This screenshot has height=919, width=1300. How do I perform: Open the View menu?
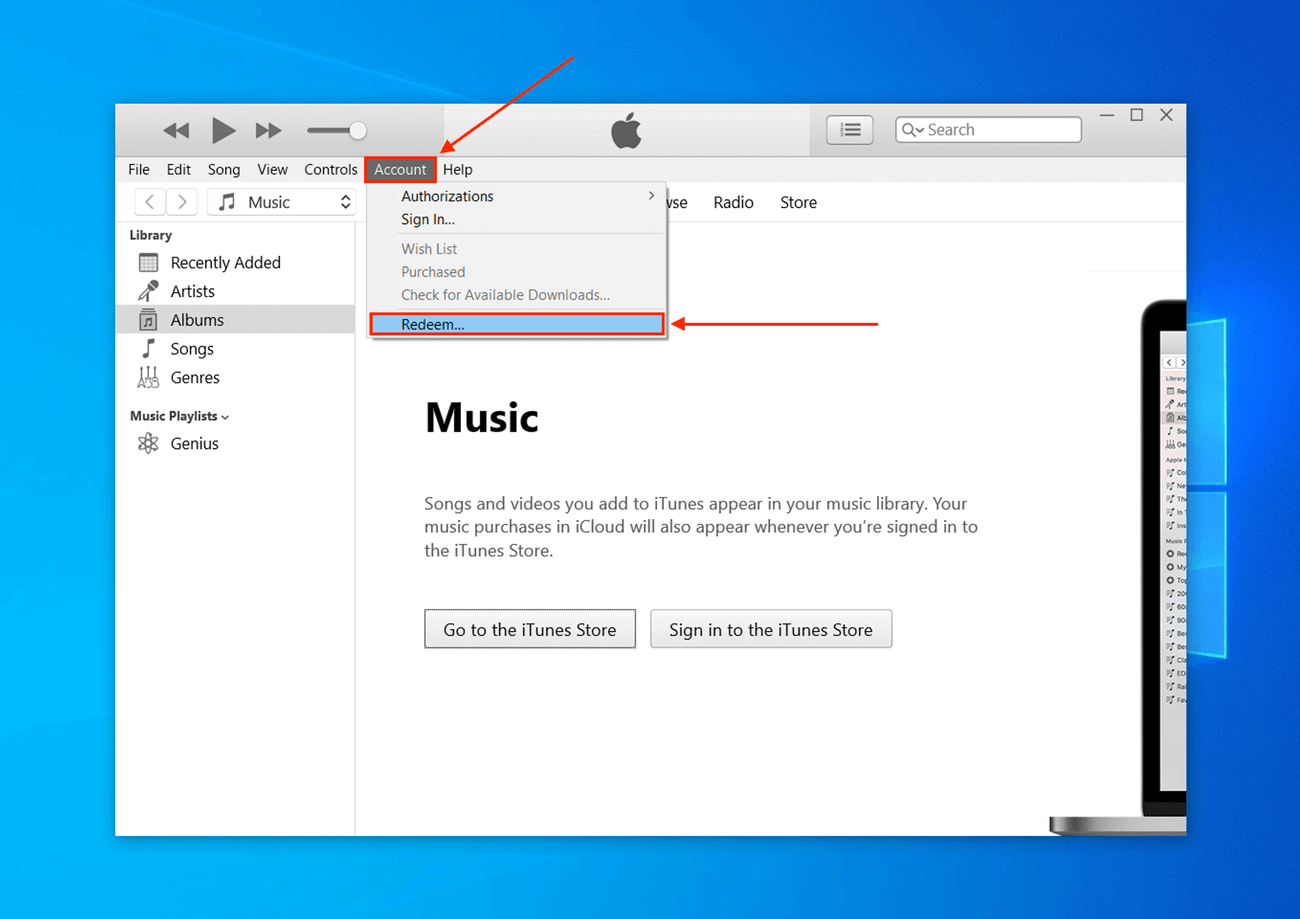tap(272, 169)
